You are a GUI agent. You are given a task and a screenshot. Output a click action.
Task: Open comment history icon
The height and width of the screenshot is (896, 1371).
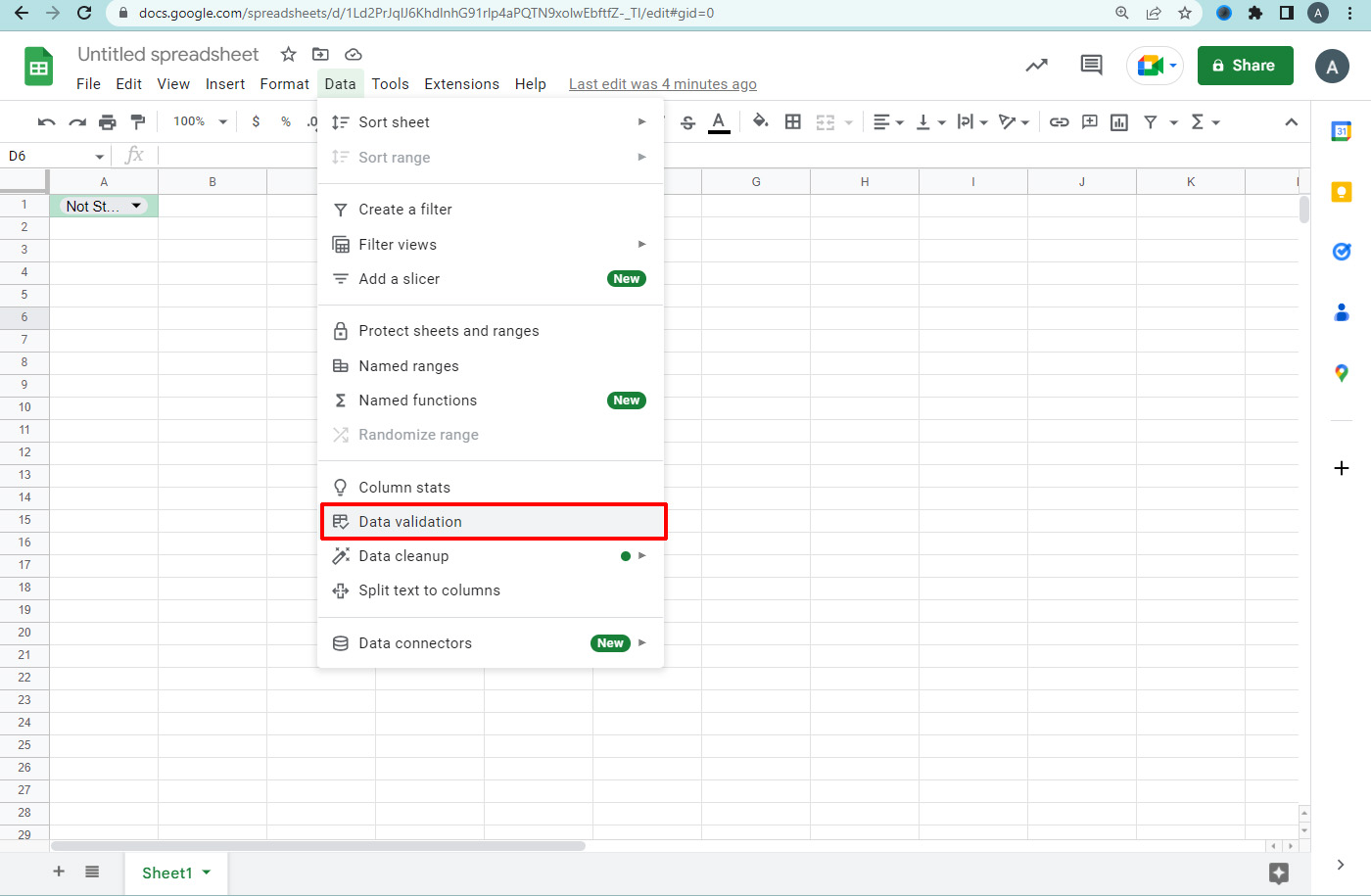[x=1091, y=66]
